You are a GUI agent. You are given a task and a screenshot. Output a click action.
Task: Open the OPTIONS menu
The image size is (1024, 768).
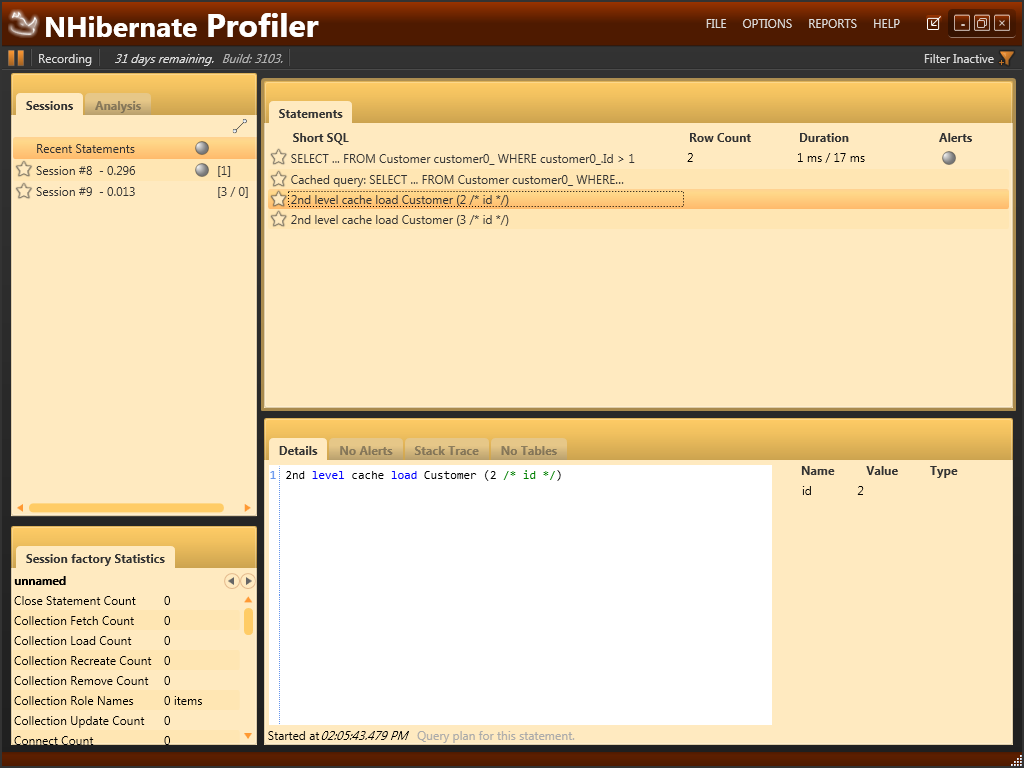[x=767, y=24]
